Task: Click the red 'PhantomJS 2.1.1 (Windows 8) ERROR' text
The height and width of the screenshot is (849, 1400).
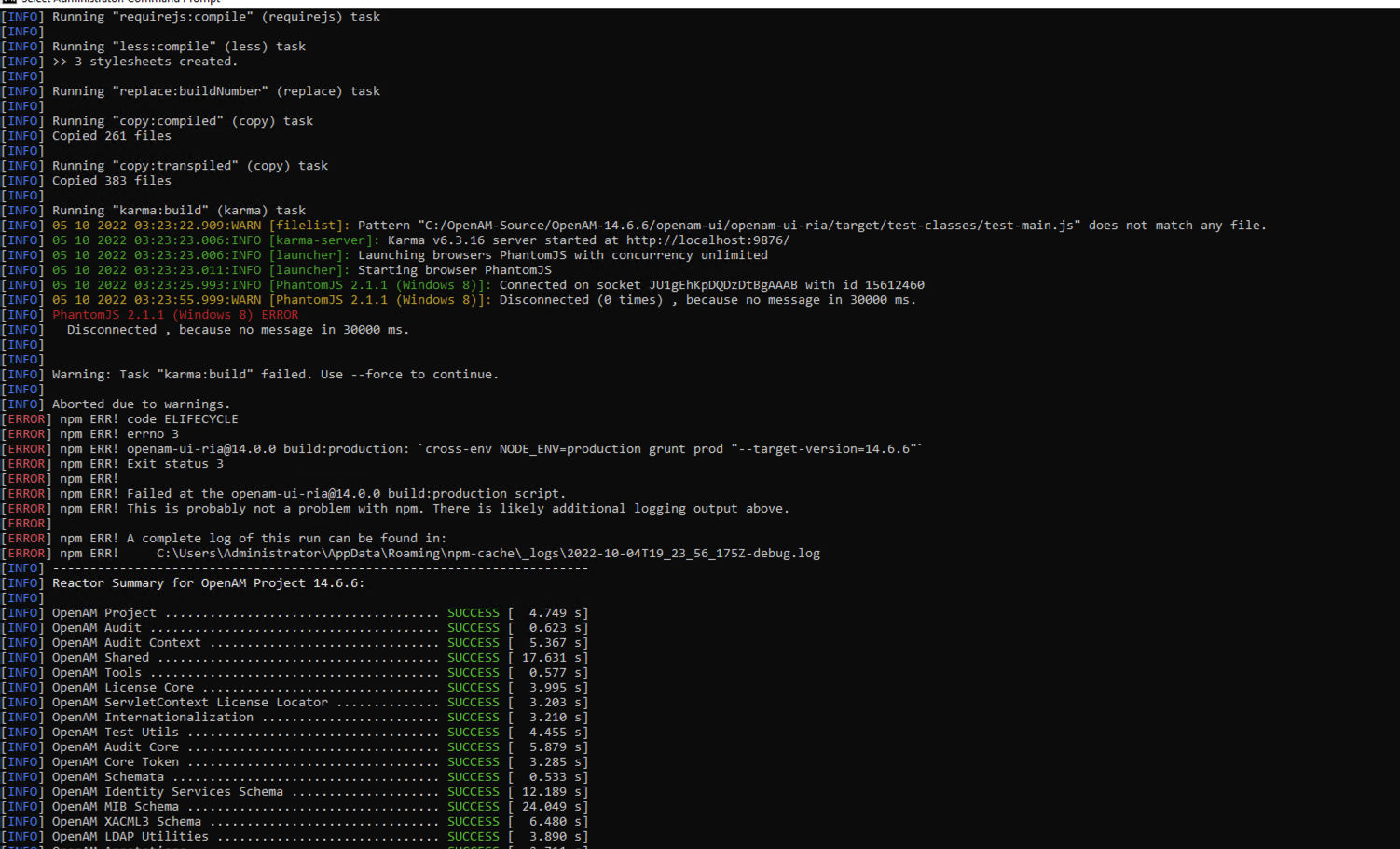Action: (x=175, y=315)
